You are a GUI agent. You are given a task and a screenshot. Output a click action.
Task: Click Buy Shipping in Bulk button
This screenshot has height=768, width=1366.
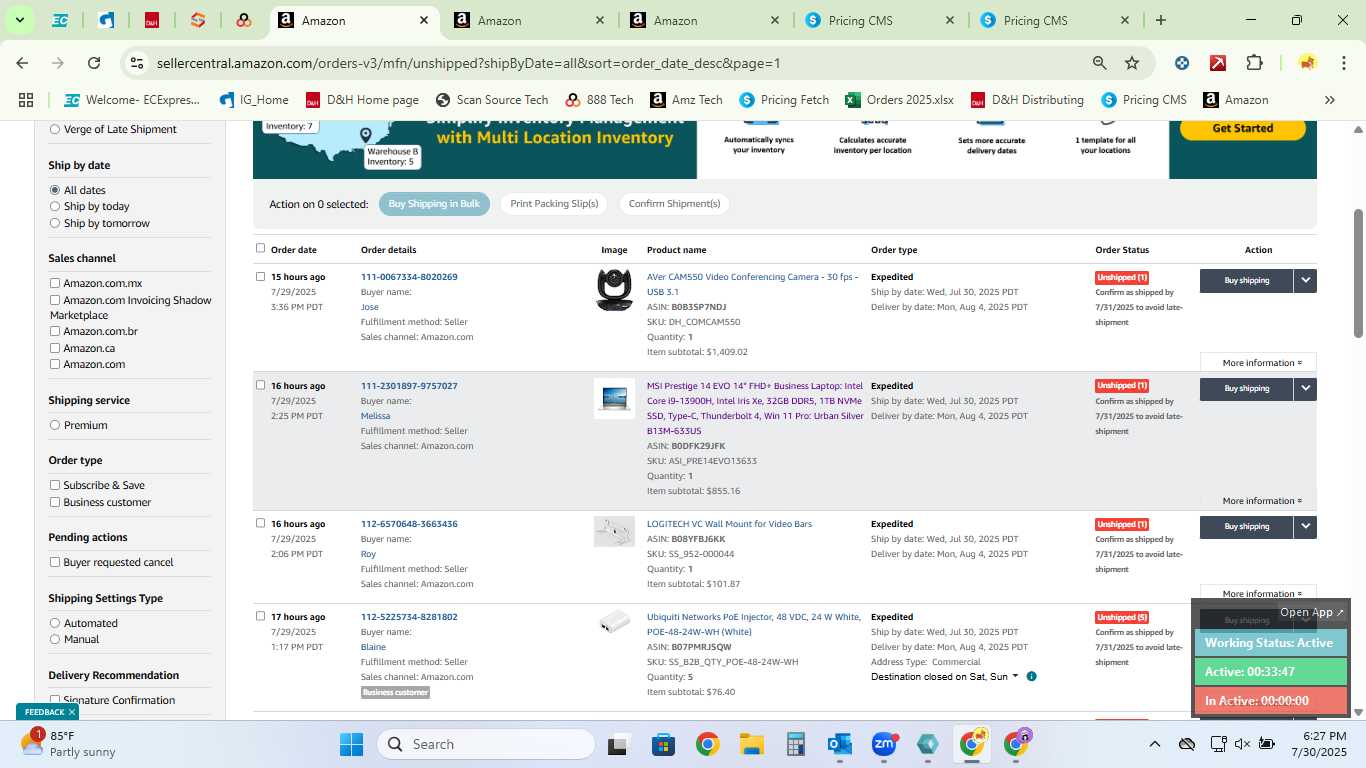tap(434, 204)
